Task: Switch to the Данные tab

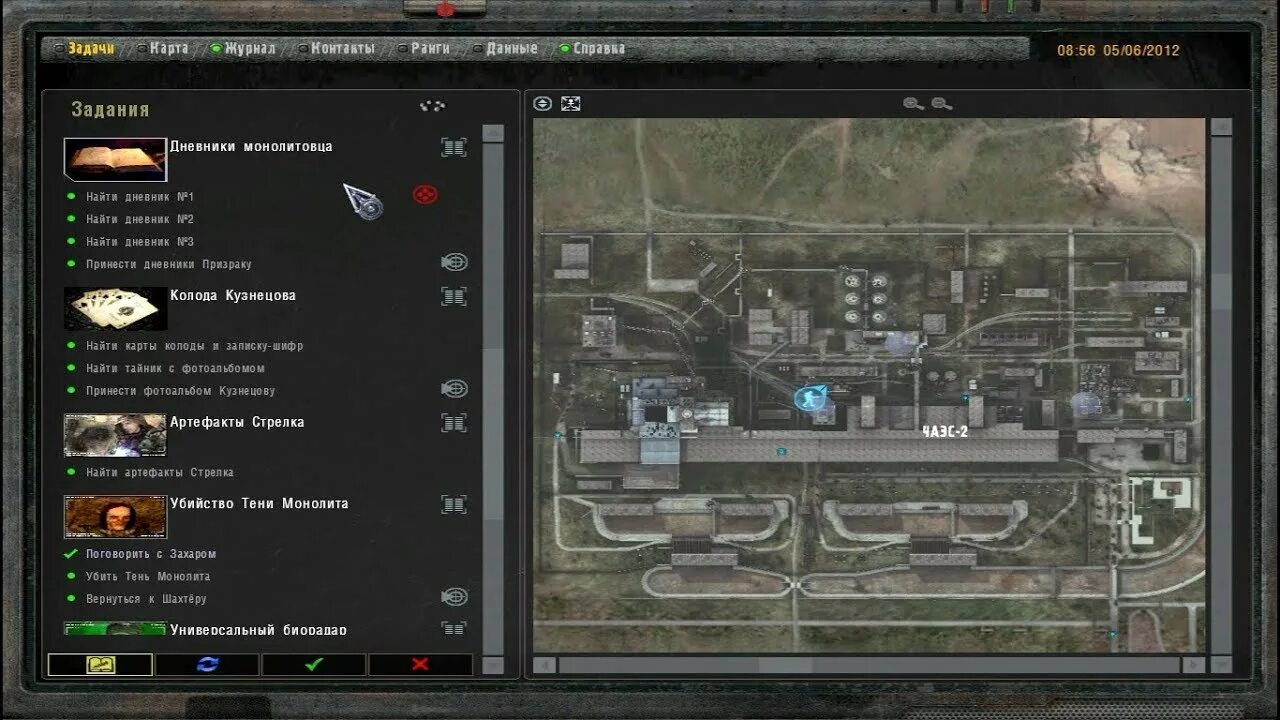Action: click(x=512, y=48)
